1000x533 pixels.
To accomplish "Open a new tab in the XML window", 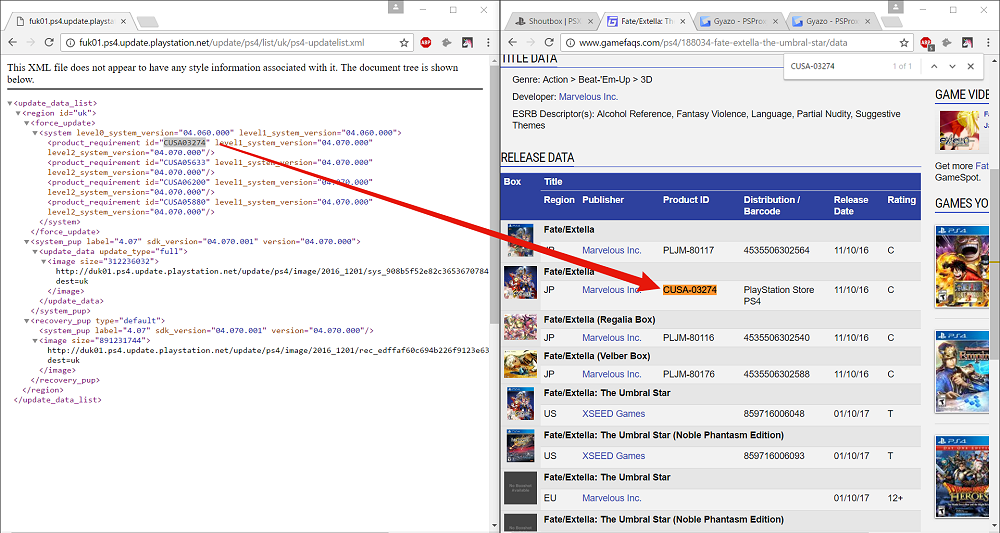I will pyautogui.click(x=147, y=22).
